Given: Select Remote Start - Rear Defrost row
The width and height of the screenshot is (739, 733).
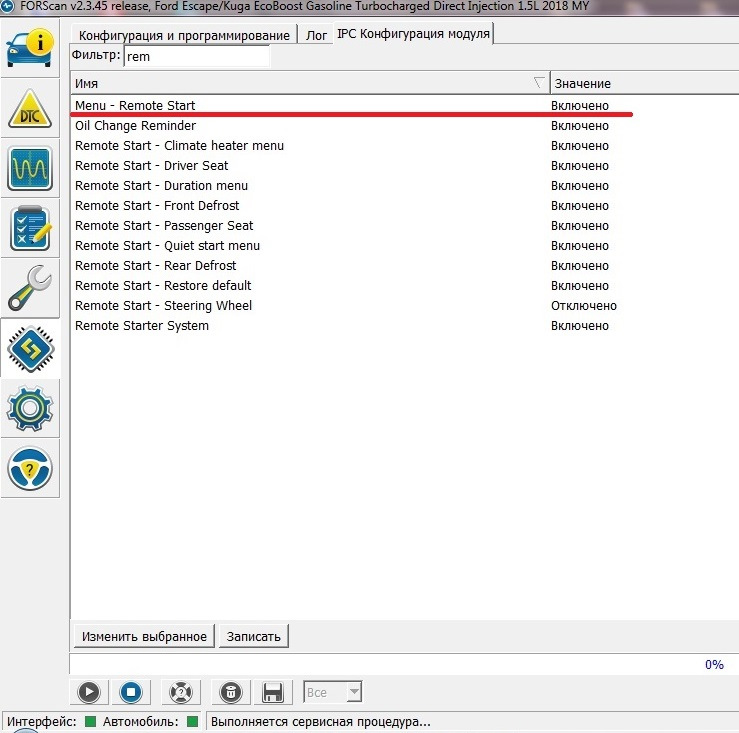Looking at the screenshot, I should (404, 266).
